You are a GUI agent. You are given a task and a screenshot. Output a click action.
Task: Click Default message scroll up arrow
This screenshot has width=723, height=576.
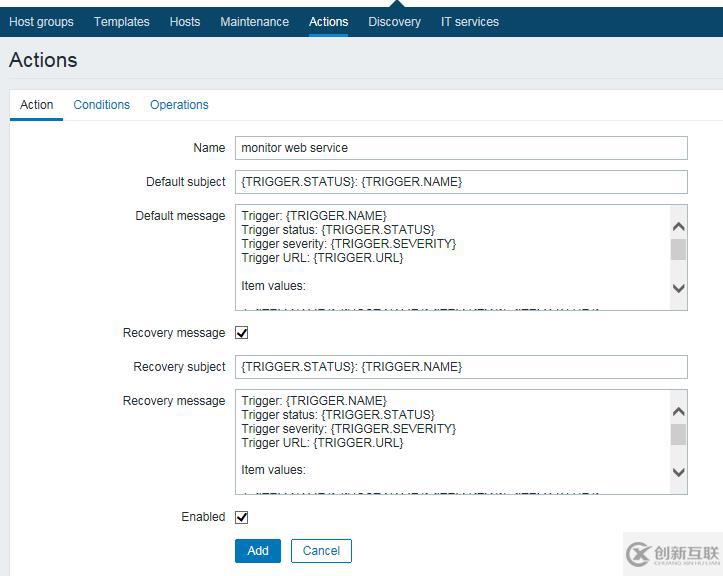[679, 226]
